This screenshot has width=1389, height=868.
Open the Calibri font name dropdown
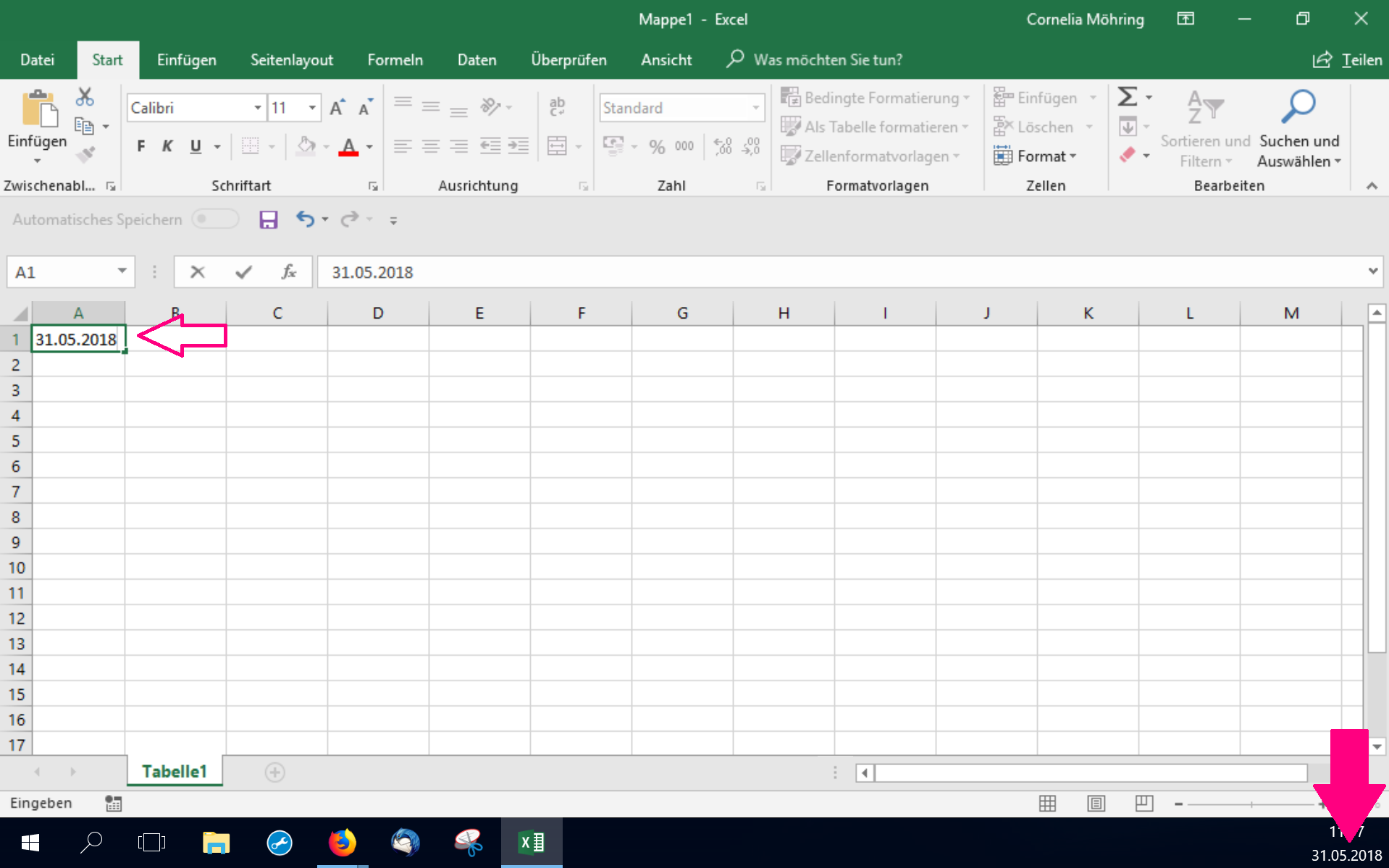257,108
